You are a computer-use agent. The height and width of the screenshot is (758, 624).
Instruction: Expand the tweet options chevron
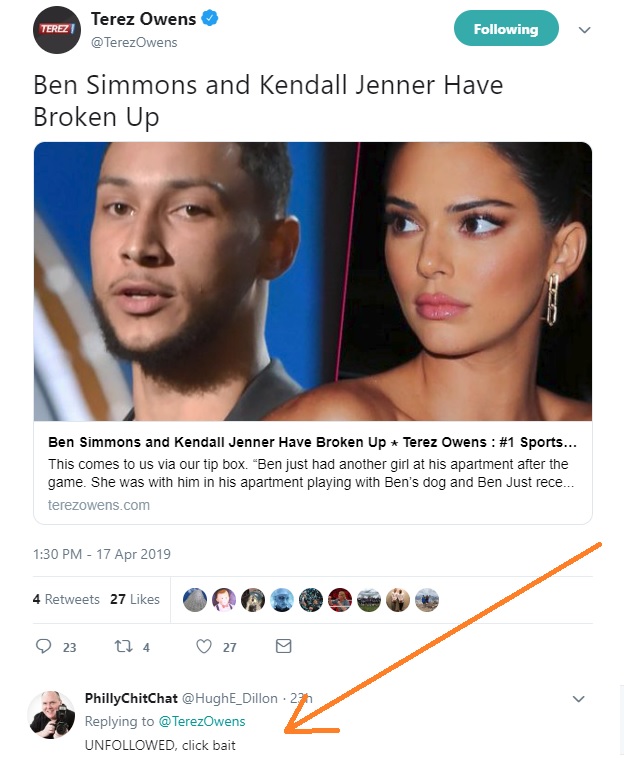coord(585,30)
